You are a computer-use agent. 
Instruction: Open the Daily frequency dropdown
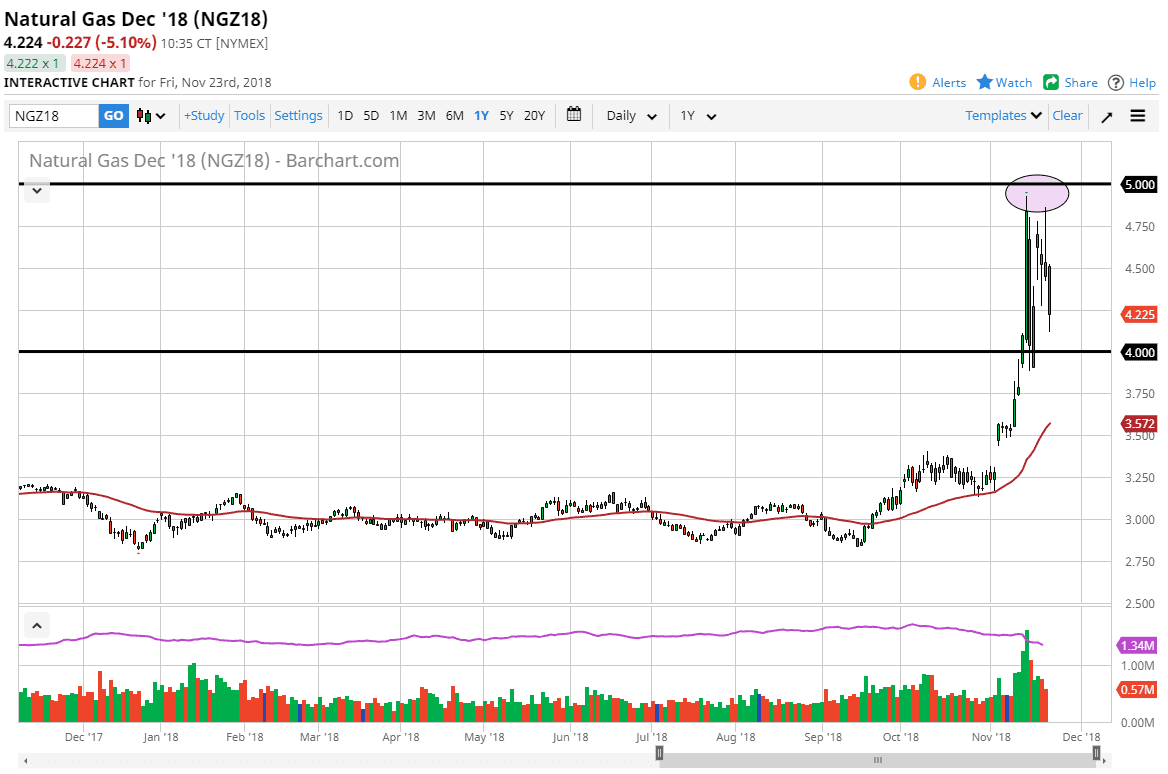click(631, 115)
